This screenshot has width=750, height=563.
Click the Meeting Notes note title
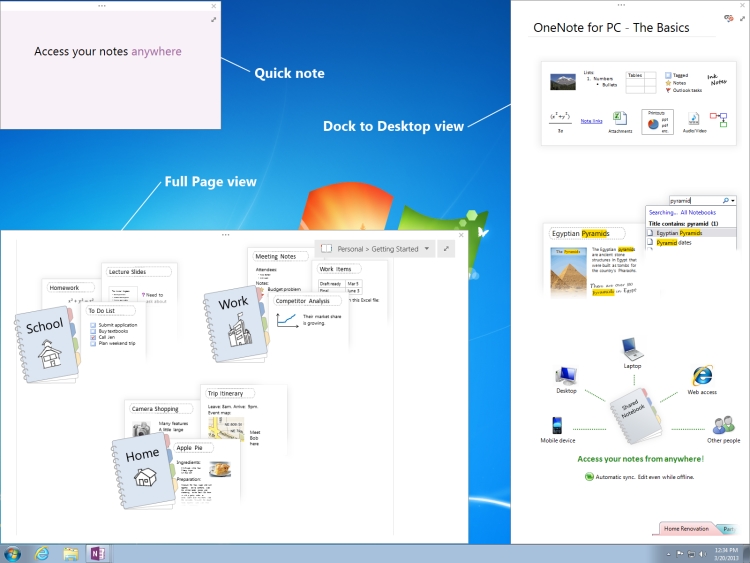[276, 256]
